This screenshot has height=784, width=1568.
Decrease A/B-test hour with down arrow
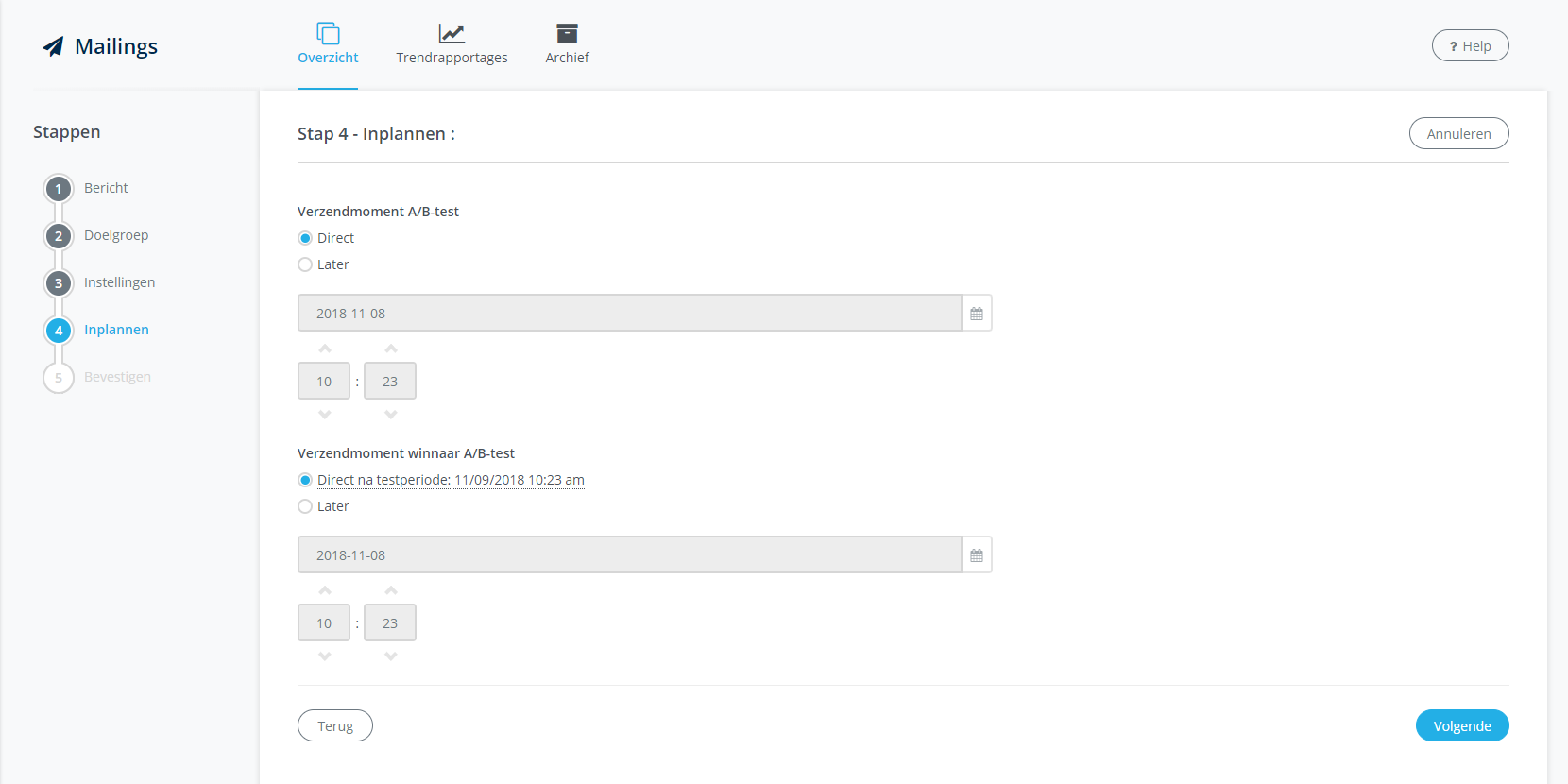(x=325, y=415)
